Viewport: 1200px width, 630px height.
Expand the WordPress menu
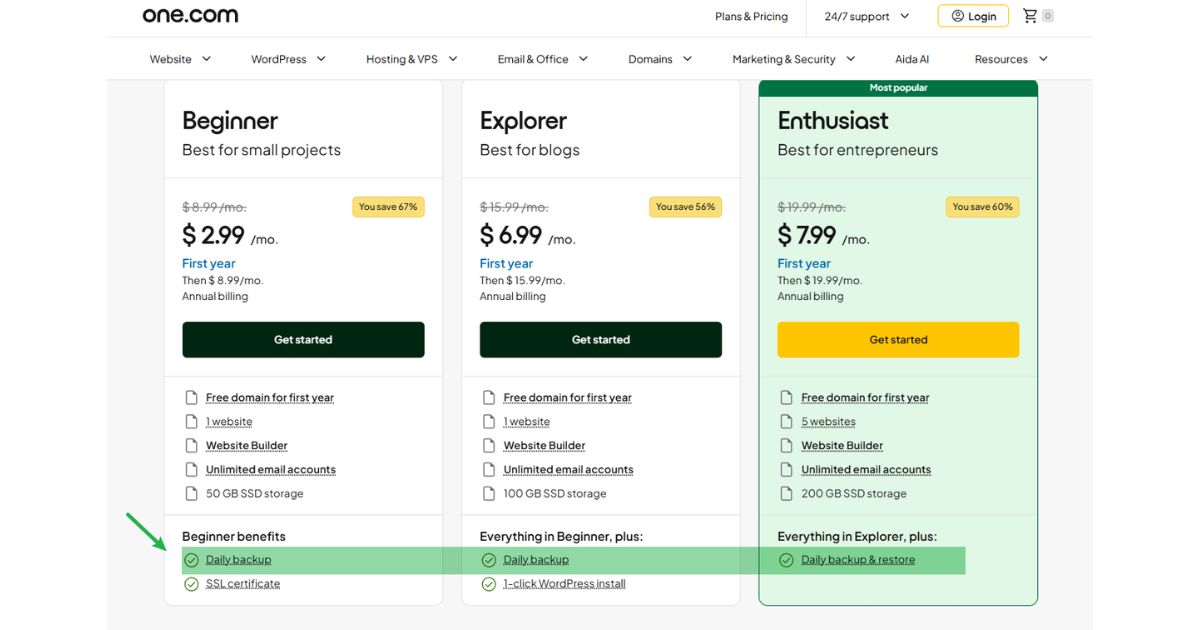tap(288, 59)
